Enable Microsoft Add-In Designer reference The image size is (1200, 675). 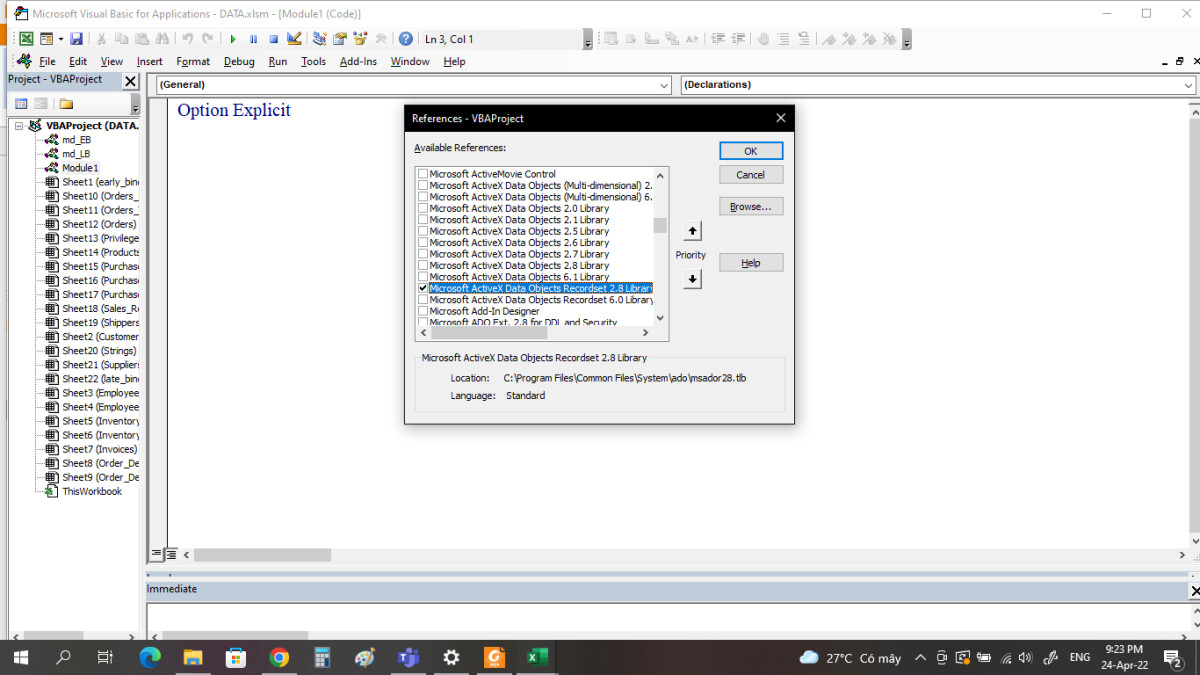click(x=423, y=311)
